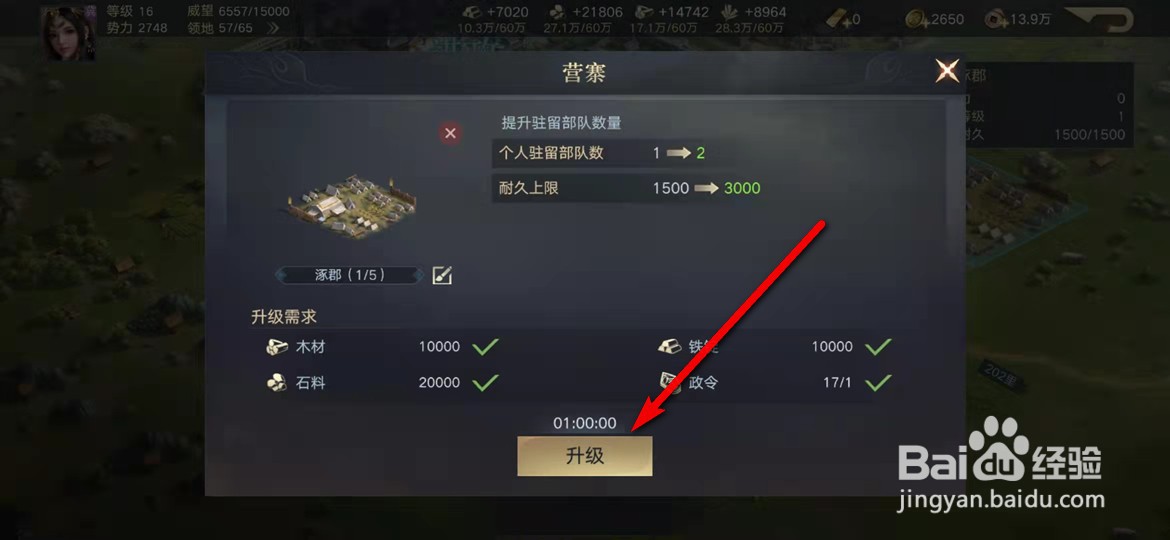Image resolution: width=1170 pixels, height=540 pixels.
Task: Expand the double chevron next to 领地
Action: pyautogui.click(x=273, y=28)
